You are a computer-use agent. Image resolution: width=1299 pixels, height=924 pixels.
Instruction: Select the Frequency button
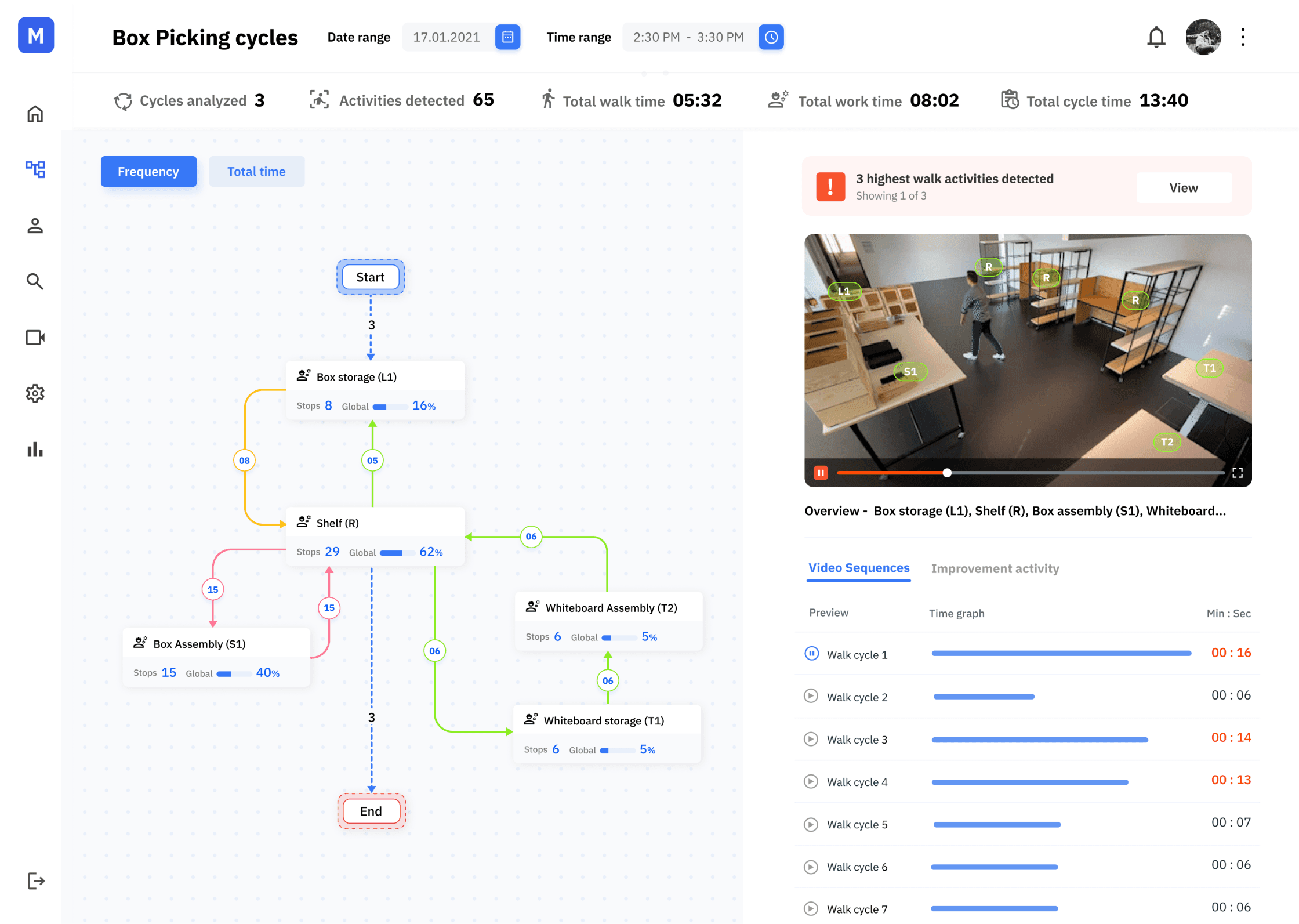click(x=148, y=172)
